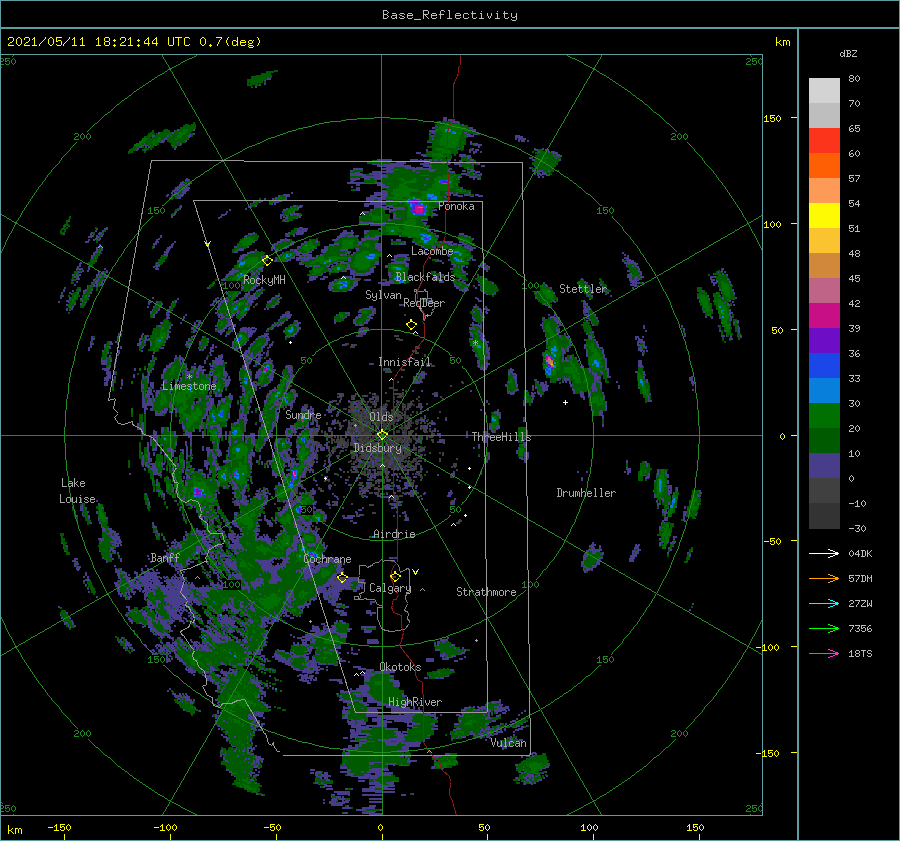This screenshot has width=900, height=841.
Task: Click the 04DK legend label
Action: point(860,553)
